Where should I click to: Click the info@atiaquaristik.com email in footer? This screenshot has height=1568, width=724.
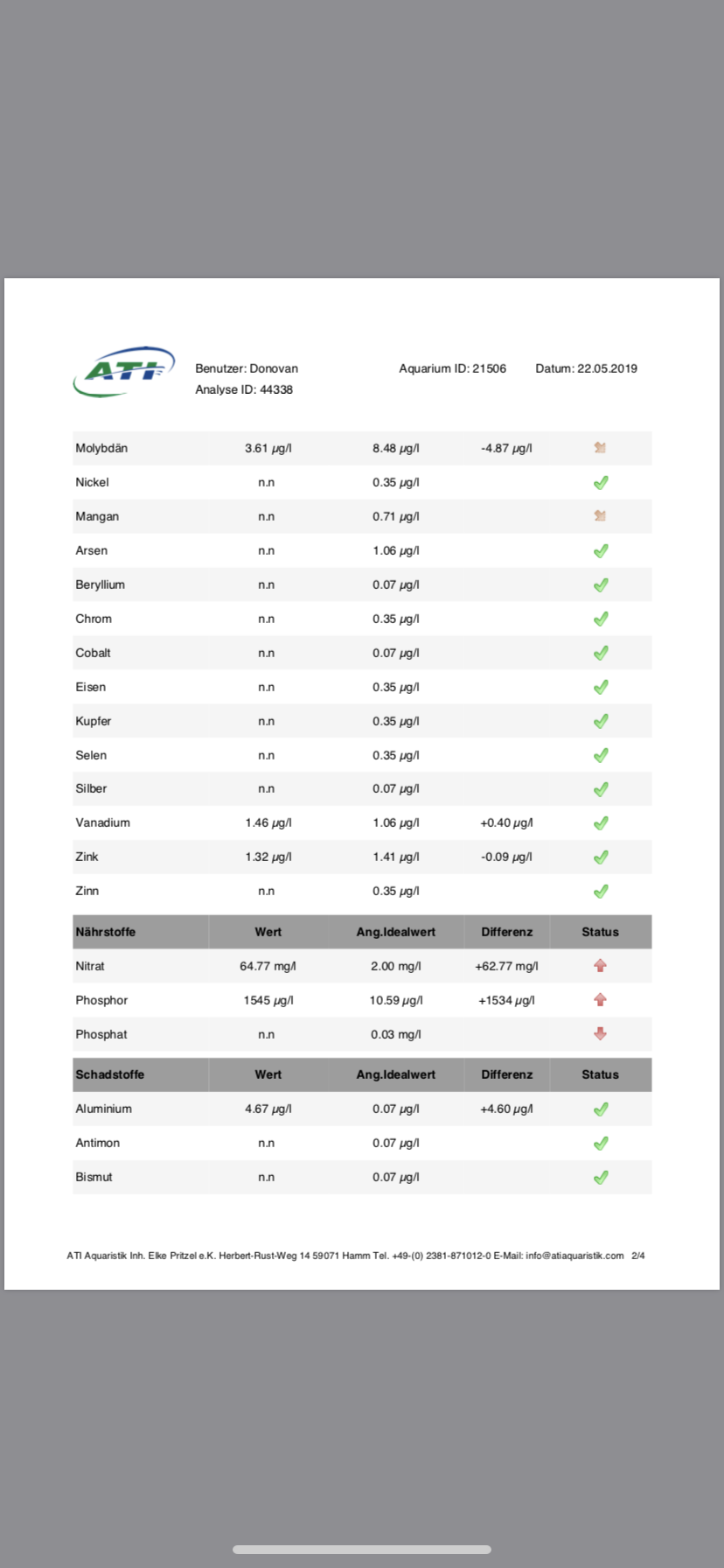tap(574, 1256)
